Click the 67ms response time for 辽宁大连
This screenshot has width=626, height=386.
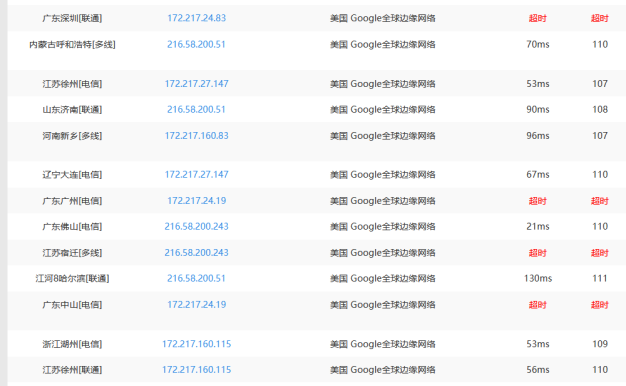click(538, 174)
